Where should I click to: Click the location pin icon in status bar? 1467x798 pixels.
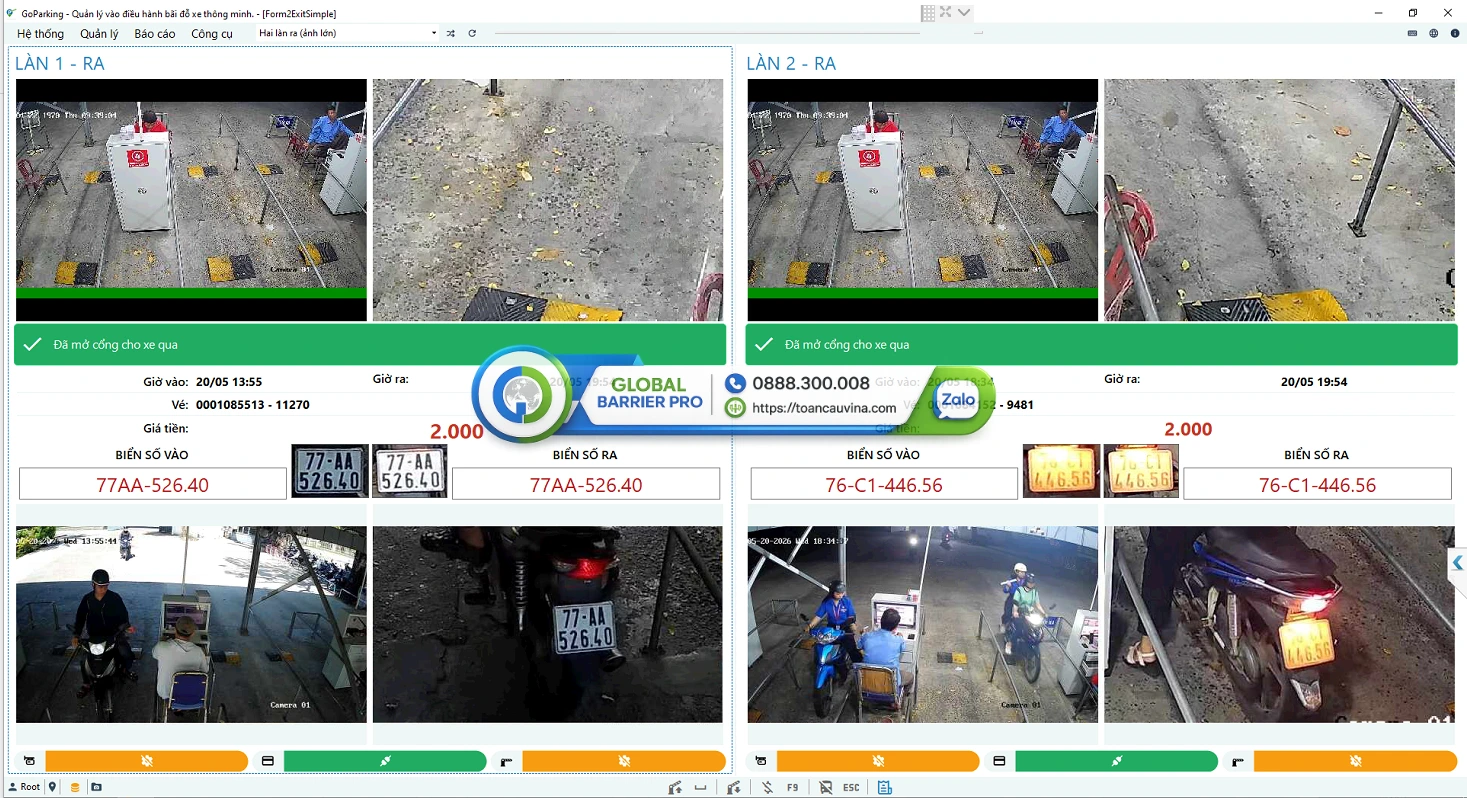point(53,787)
